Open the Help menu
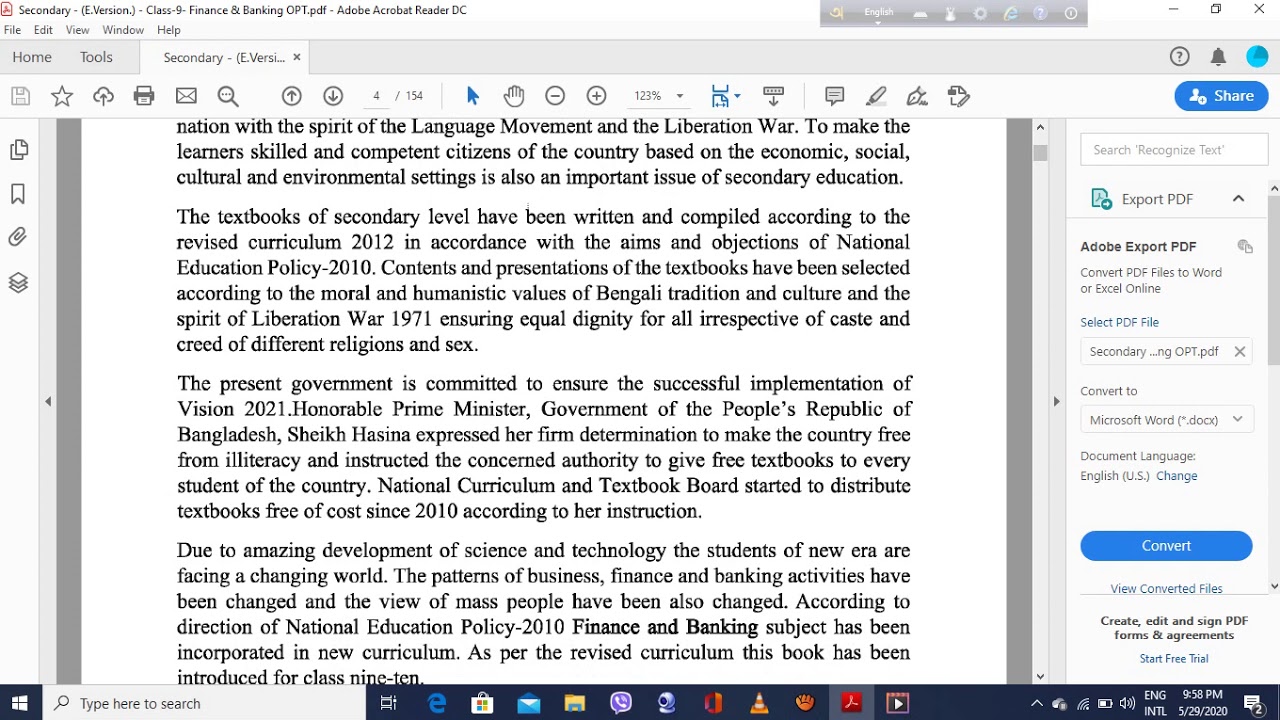 coord(168,30)
